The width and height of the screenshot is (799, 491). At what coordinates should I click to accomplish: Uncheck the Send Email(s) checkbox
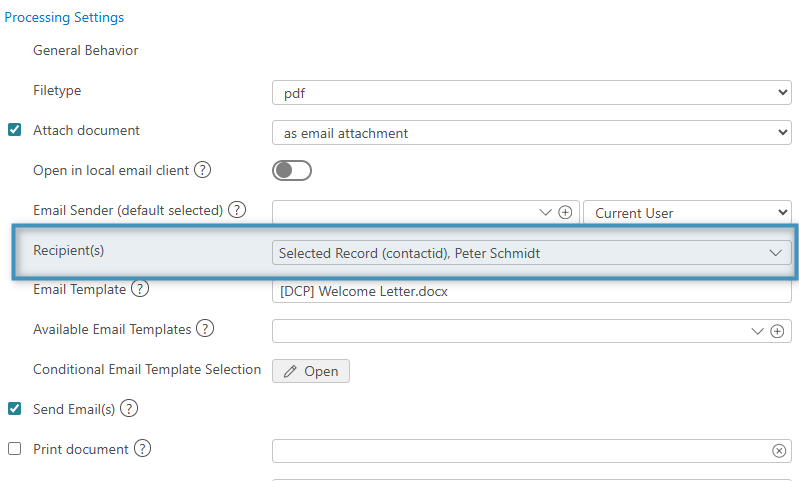click(15, 408)
